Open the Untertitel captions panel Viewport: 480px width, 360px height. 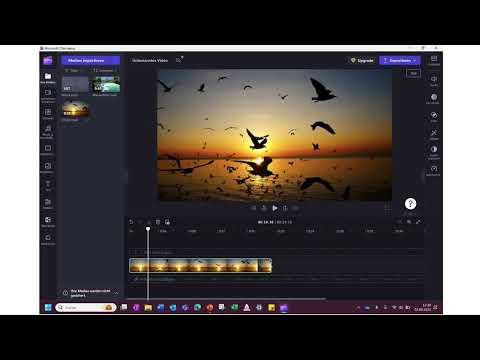pyautogui.click(x=434, y=61)
